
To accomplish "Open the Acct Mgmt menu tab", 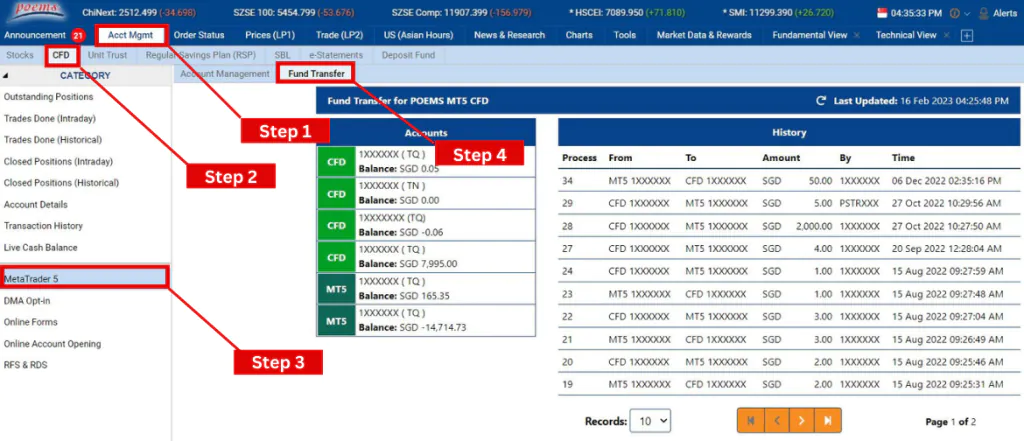I will 130,35.
